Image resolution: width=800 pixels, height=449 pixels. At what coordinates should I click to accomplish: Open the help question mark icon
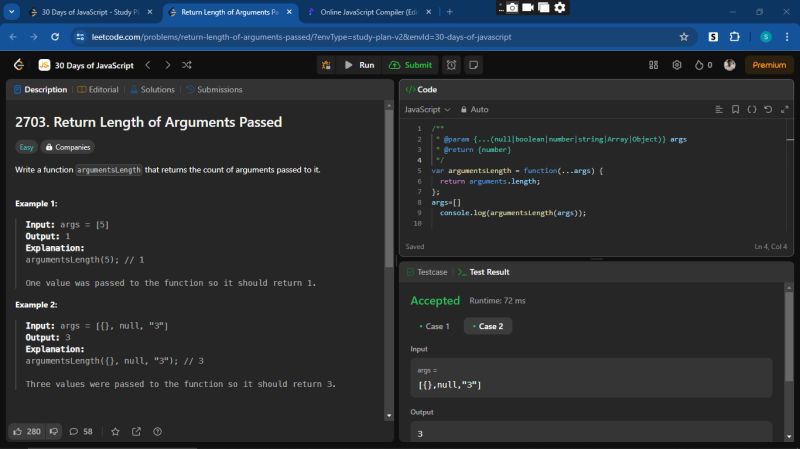(158, 432)
